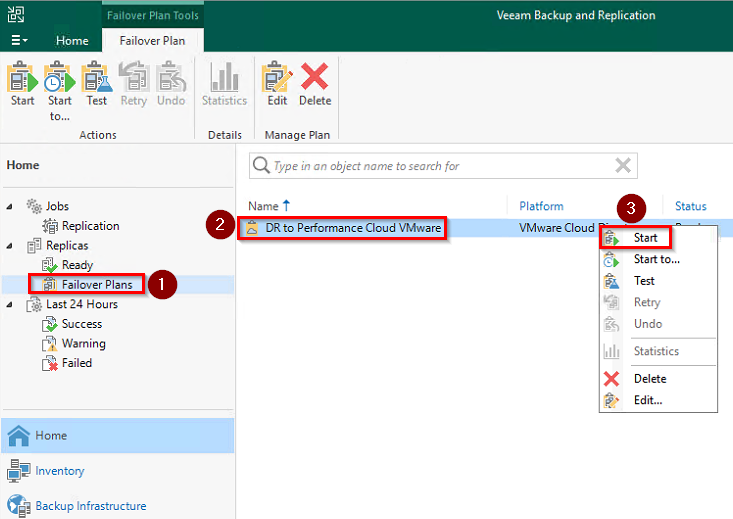The image size is (733, 519).
Task: Open Statistics from the ribbon
Action: pyautogui.click(x=224, y=84)
